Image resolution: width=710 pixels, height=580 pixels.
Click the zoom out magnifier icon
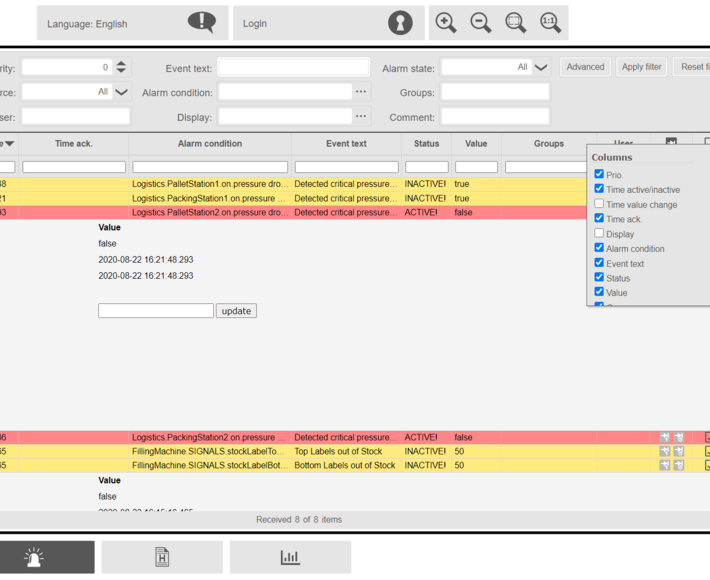(x=481, y=23)
